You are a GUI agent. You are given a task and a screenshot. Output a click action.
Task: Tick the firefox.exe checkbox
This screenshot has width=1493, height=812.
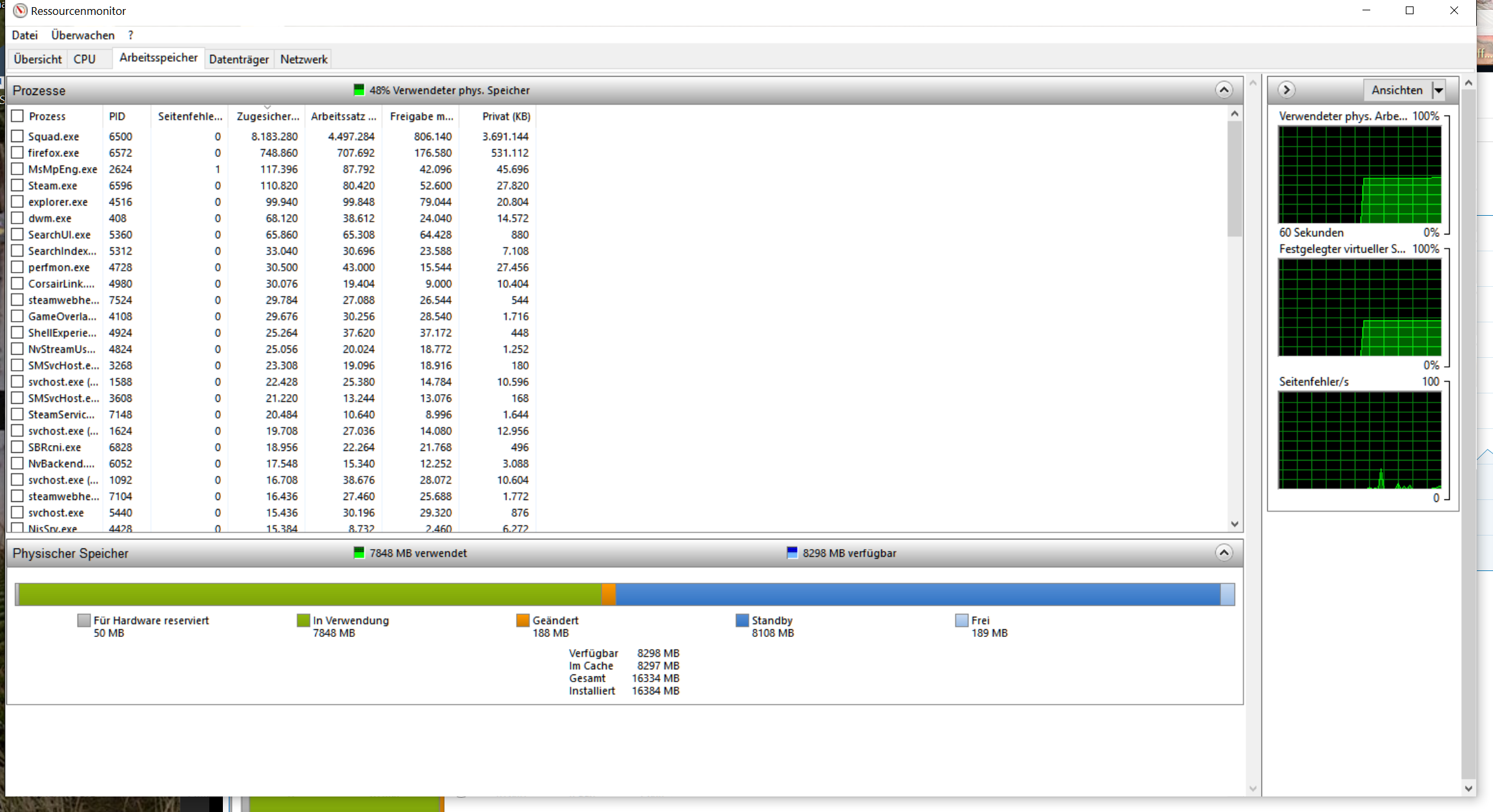17,152
